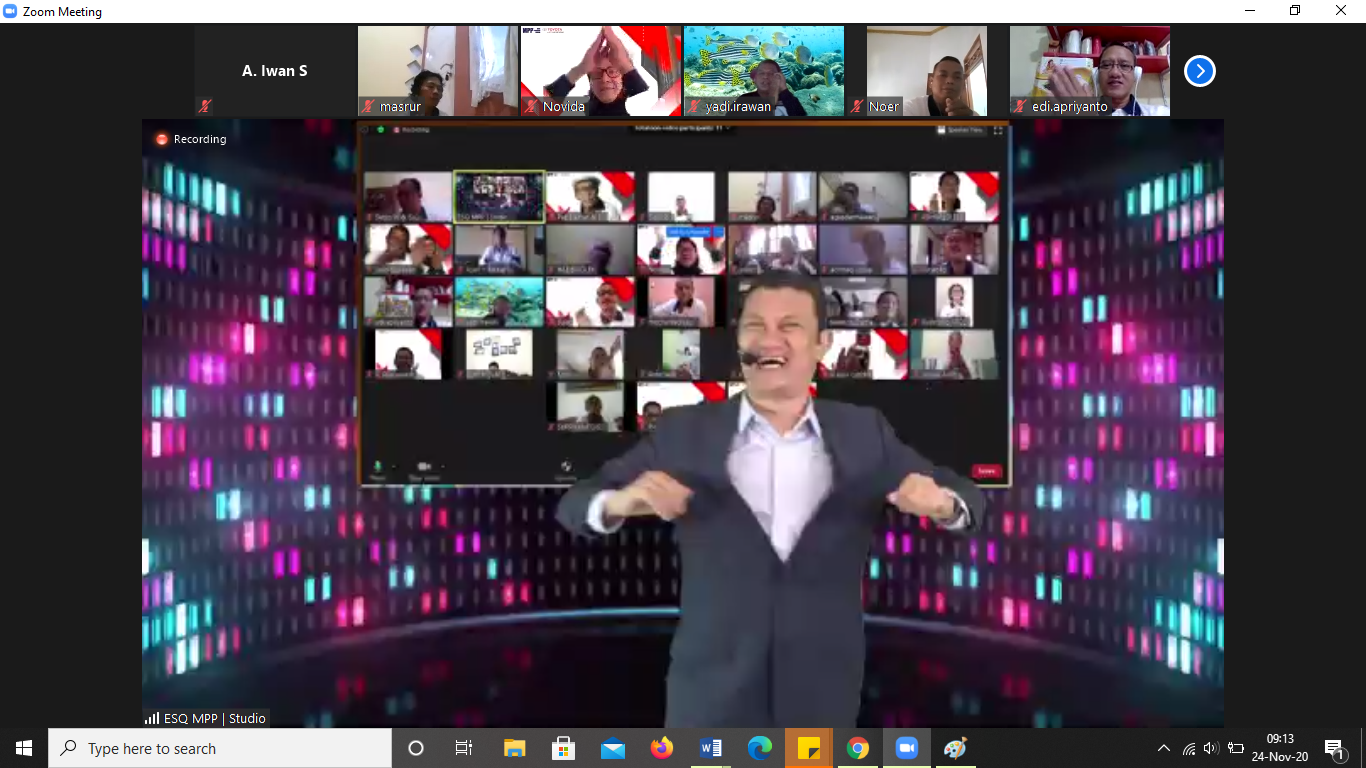Click edi.apriyanto's video tile
Image resolution: width=1366 pixels, height=768 pixels.
(1089, 70)
